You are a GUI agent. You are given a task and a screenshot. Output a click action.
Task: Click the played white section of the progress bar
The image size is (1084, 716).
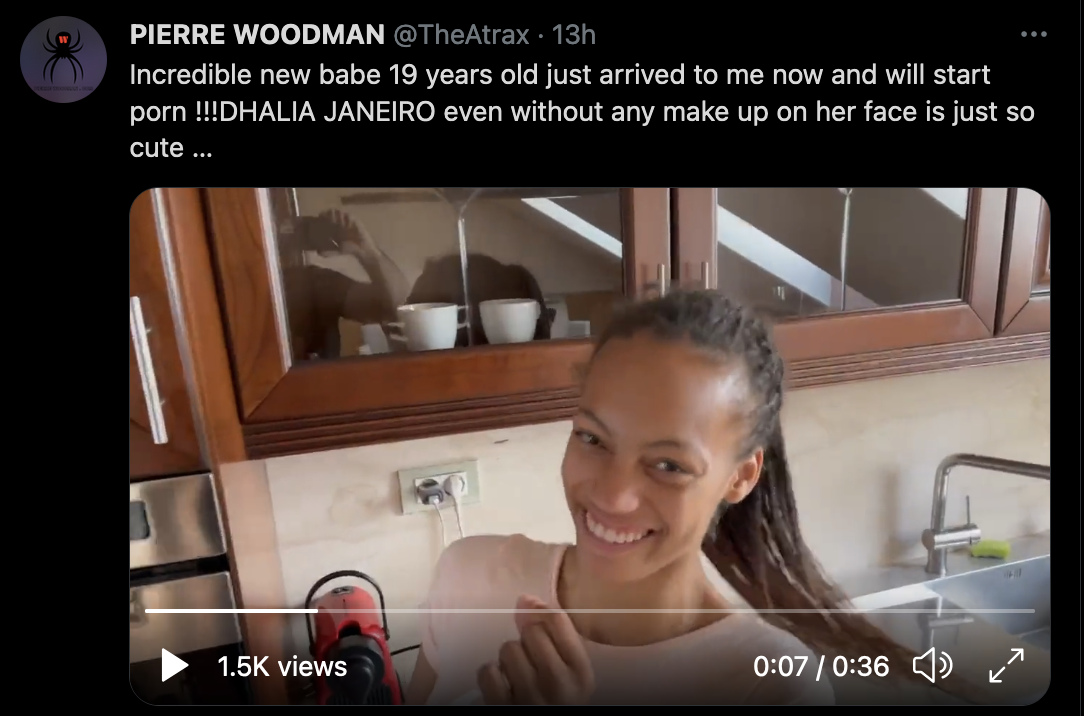[x=232, y=611]
